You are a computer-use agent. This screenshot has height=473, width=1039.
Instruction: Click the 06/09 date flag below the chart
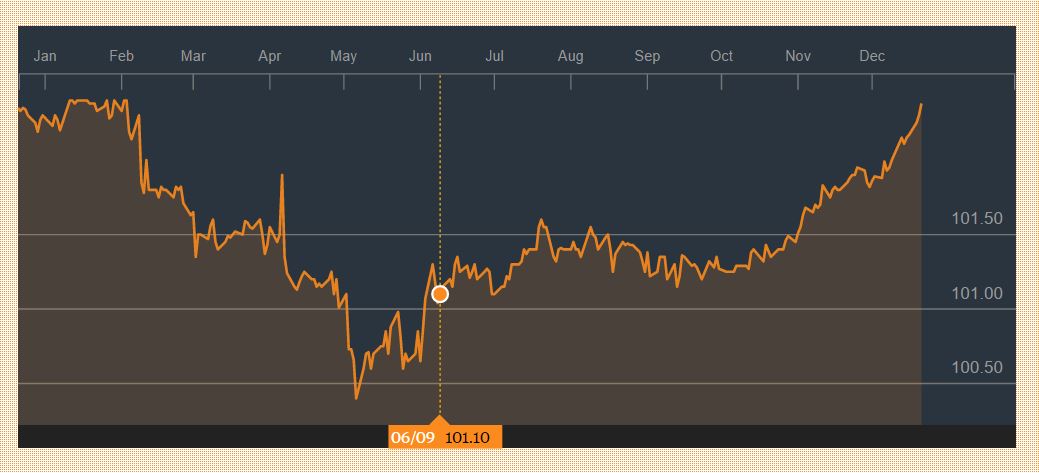413,438
